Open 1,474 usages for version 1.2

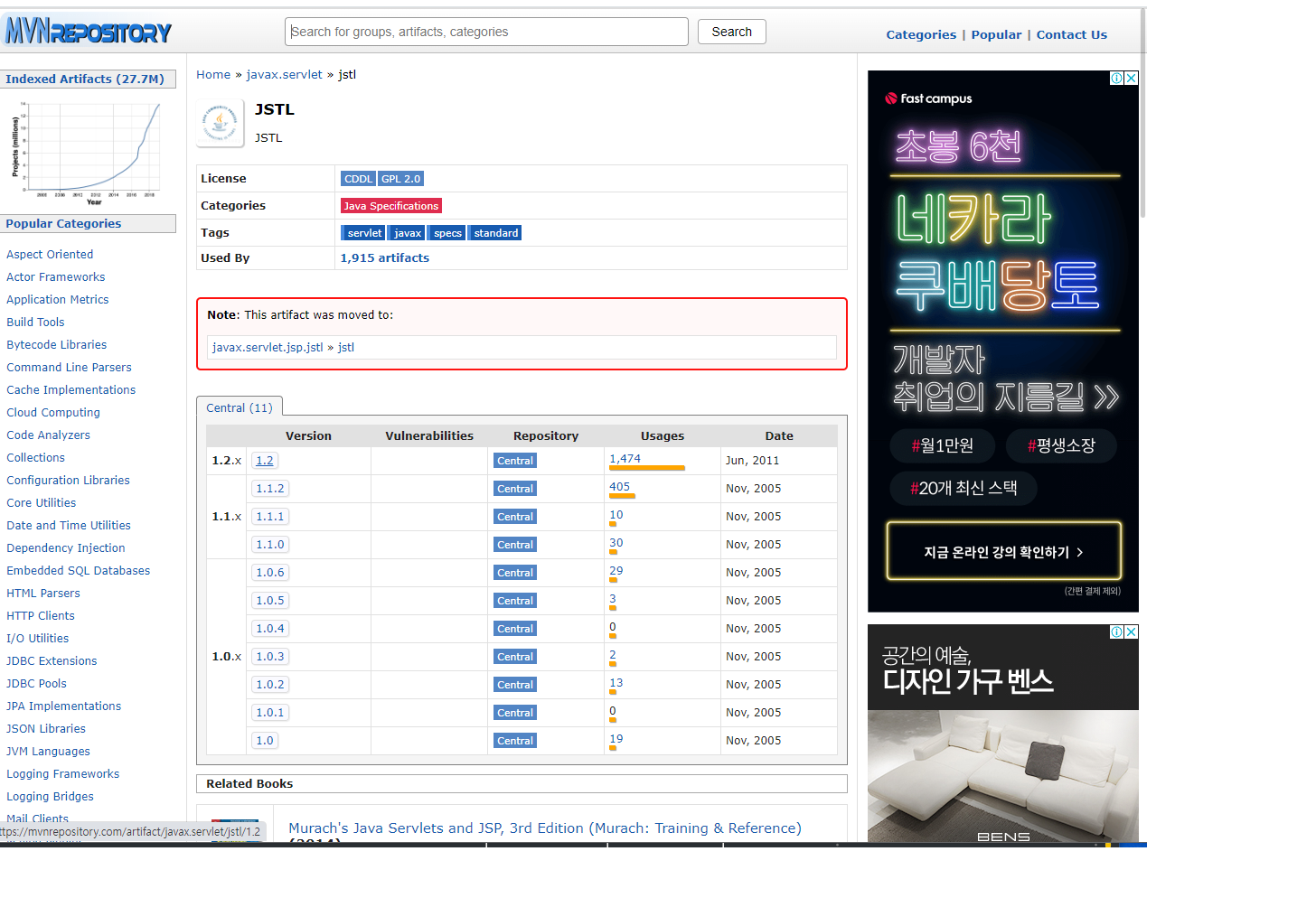(625, 459)
